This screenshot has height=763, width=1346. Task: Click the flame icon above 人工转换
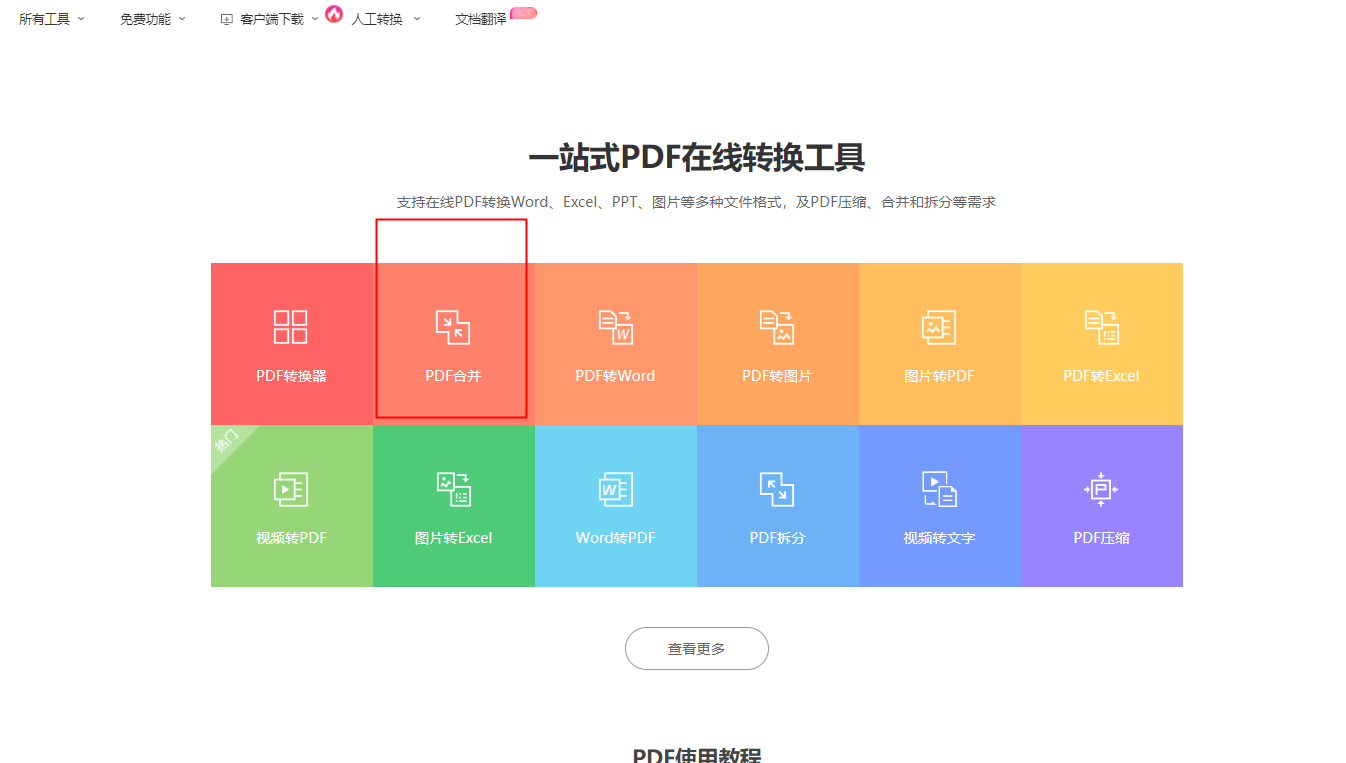coord(334,14)
